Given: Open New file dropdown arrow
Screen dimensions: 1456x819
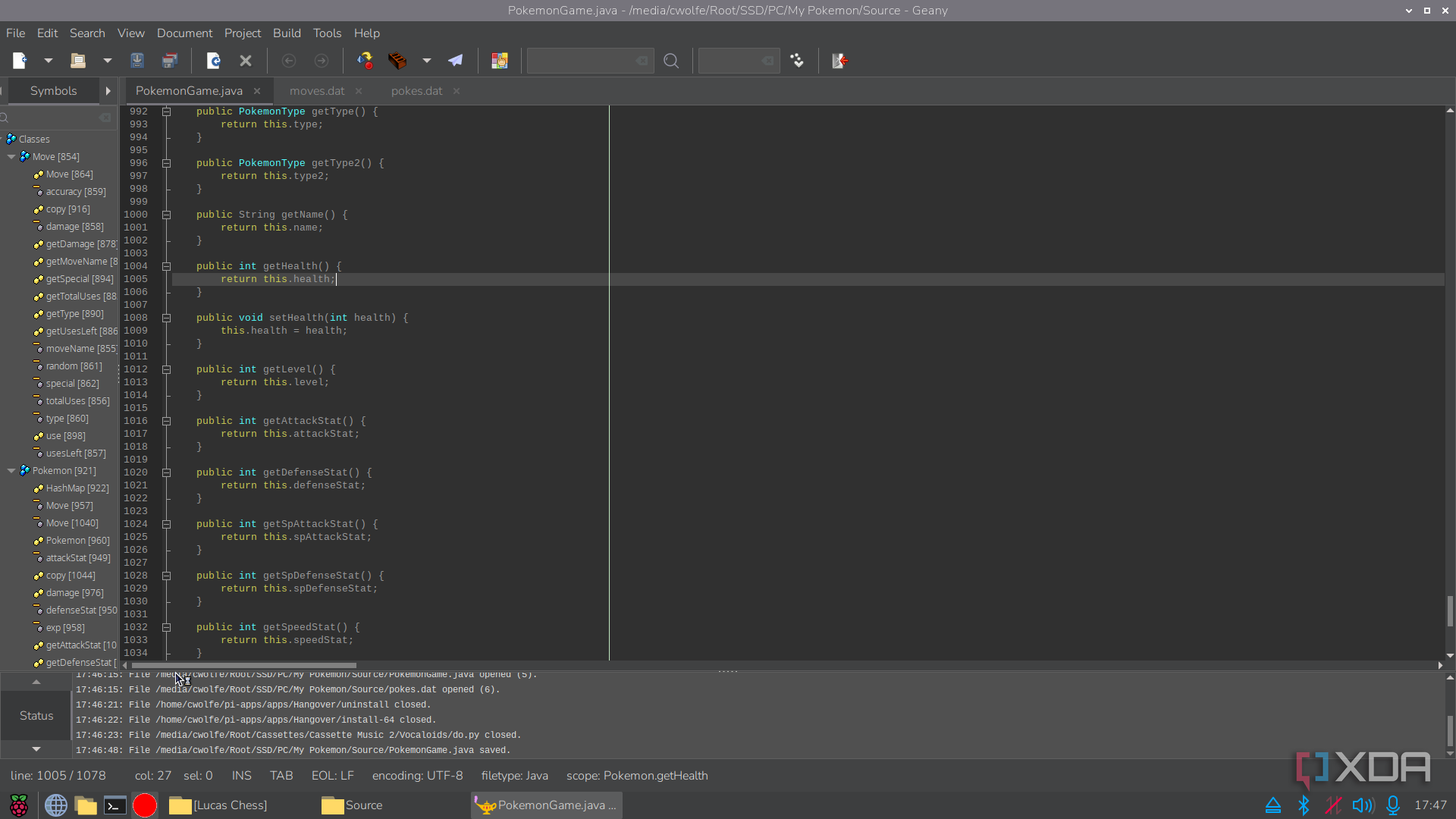Looking at the screenshot, I should point(48,61).
